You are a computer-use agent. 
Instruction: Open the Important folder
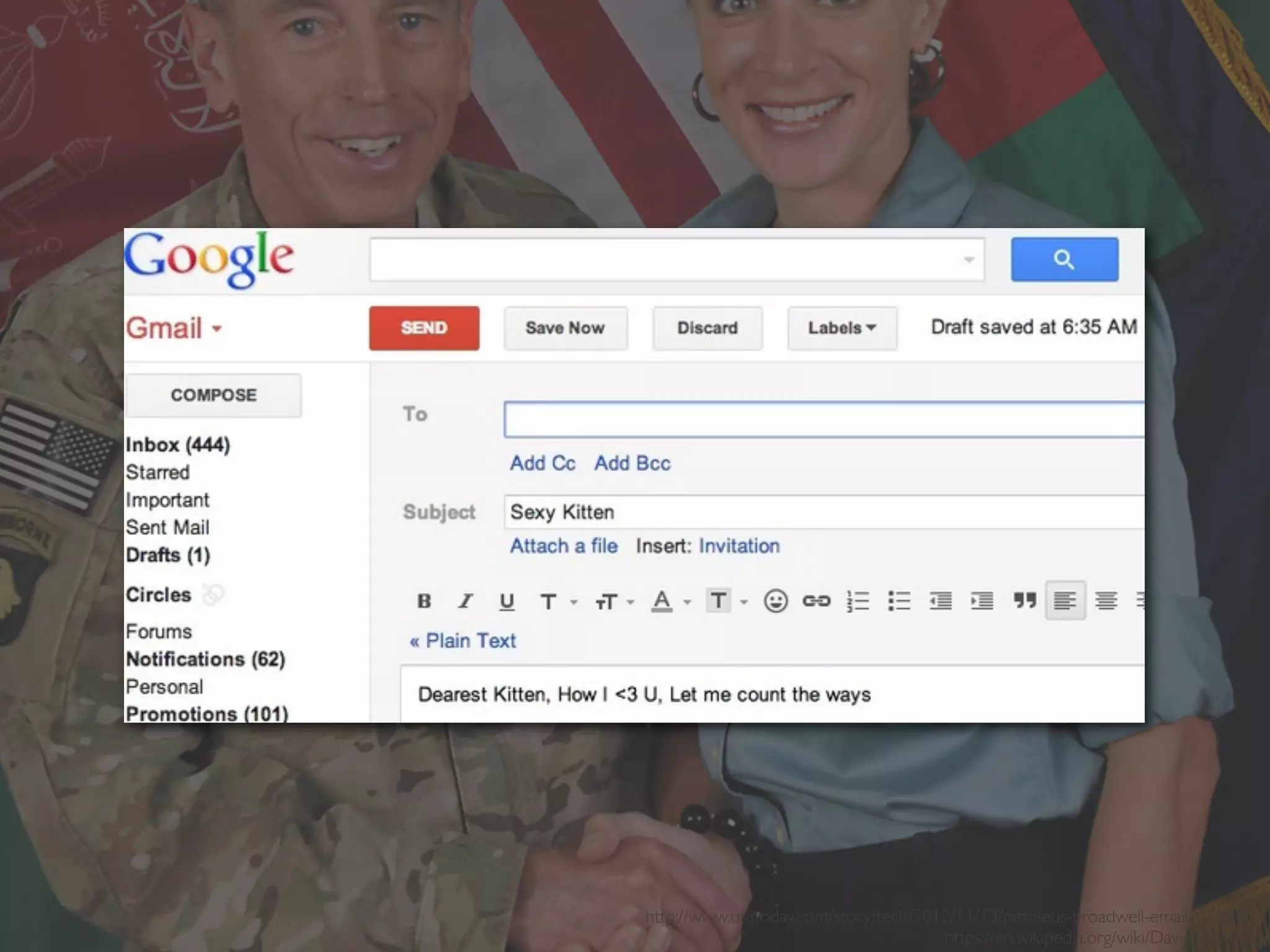(167, 500)
